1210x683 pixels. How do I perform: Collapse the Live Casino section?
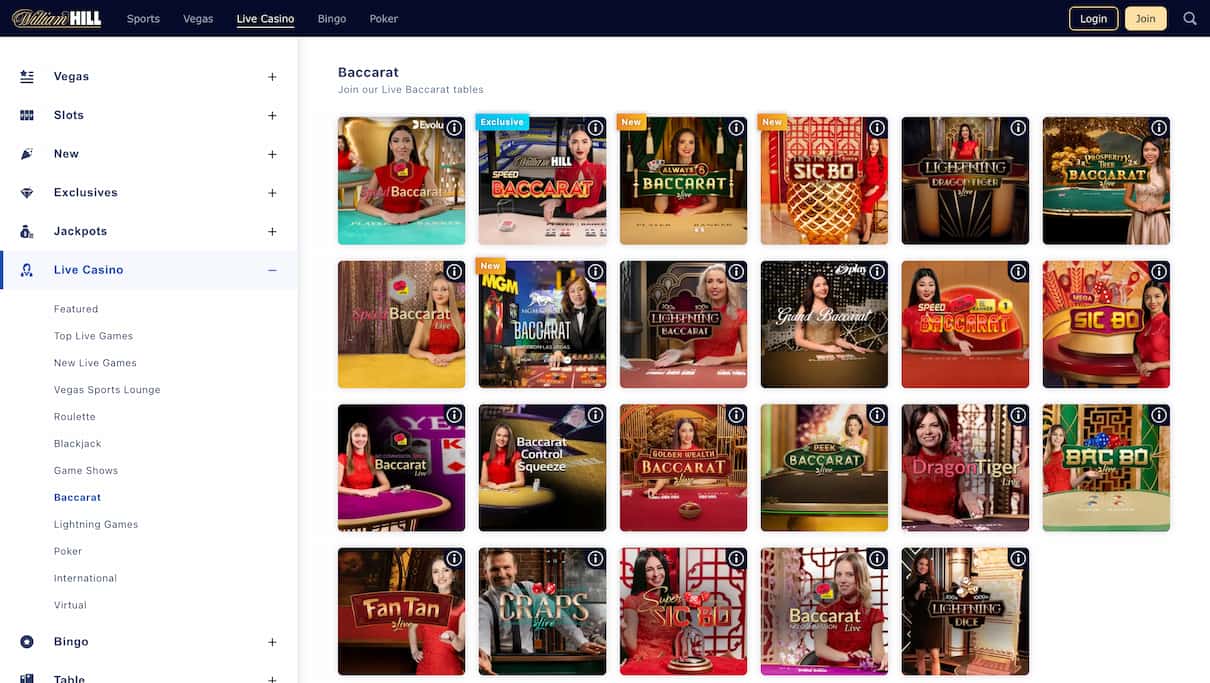click(x=272, y=270)
